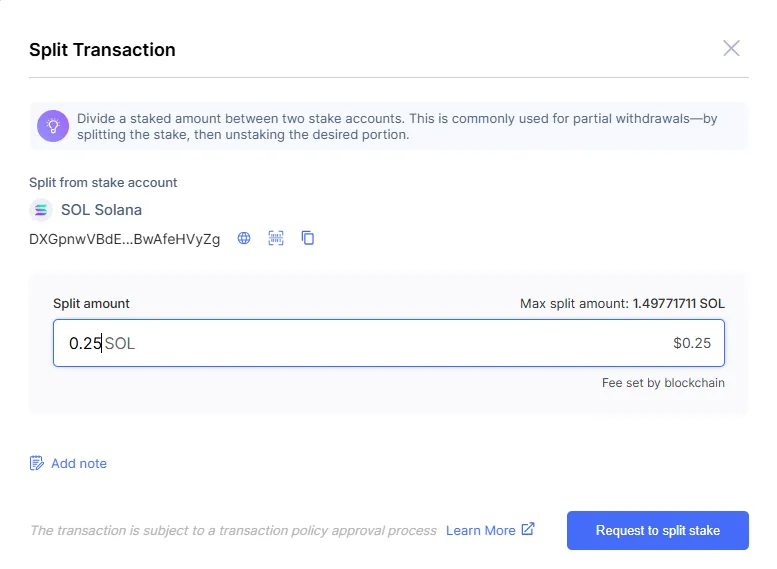Click the DXGpnwVBdE...BwAfeHVyZg address text
The width and height of the screenshot is (777, 569).
pyautogui.click(x=124, y=239)
